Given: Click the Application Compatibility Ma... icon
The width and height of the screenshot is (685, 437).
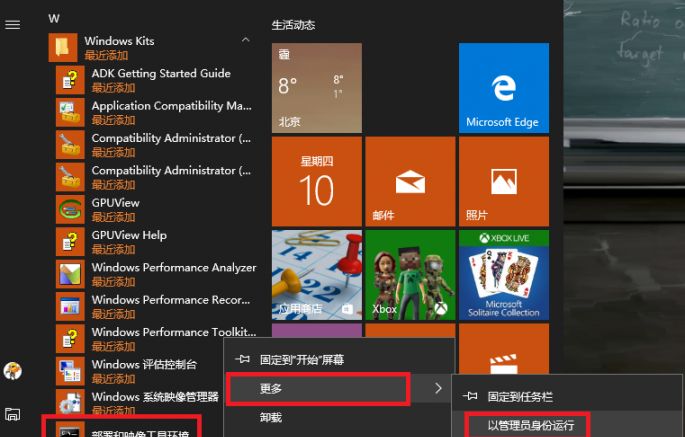Looking at the screenshot, I should tap(70, 112).
